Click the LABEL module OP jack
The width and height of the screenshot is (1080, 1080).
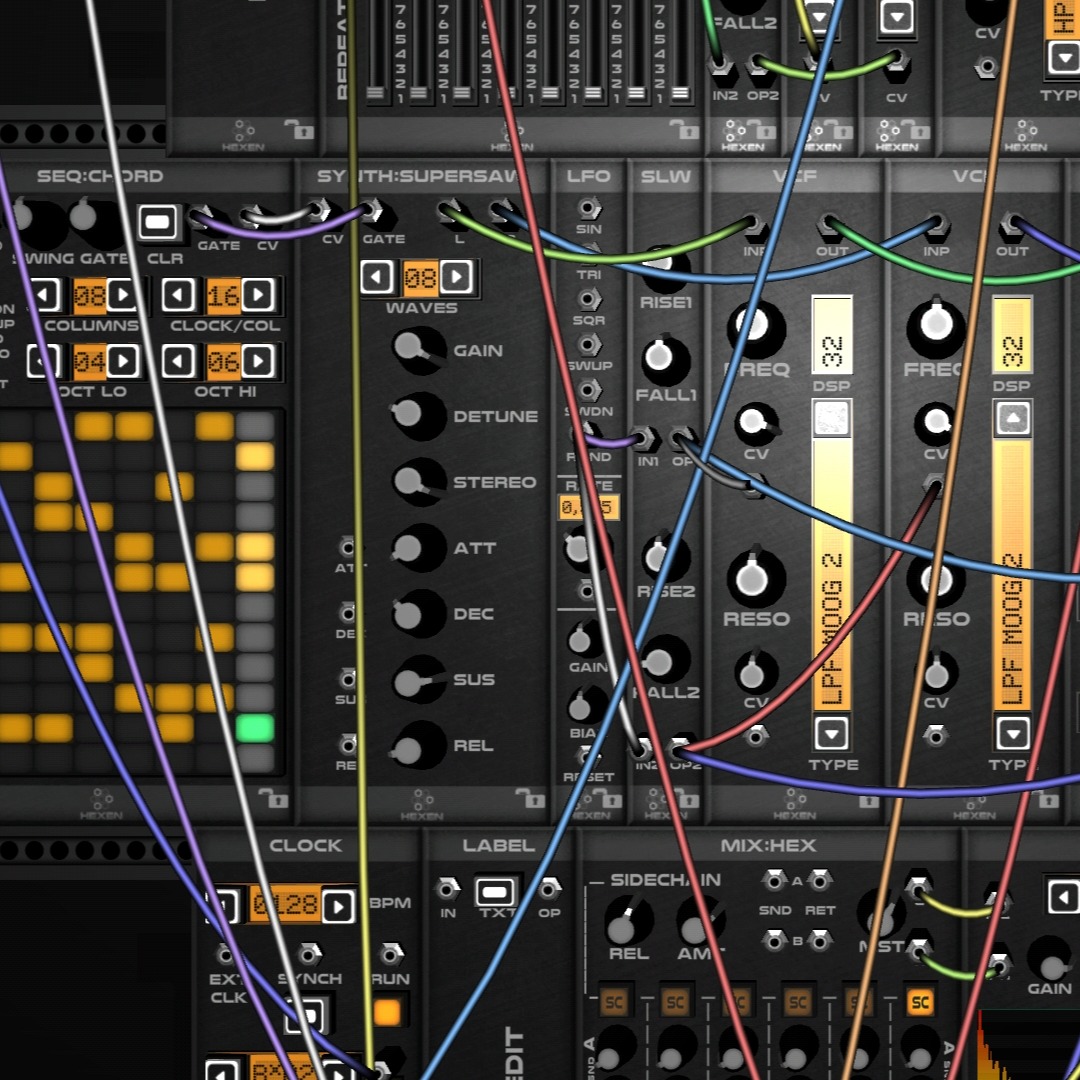(x=549, y=889)
